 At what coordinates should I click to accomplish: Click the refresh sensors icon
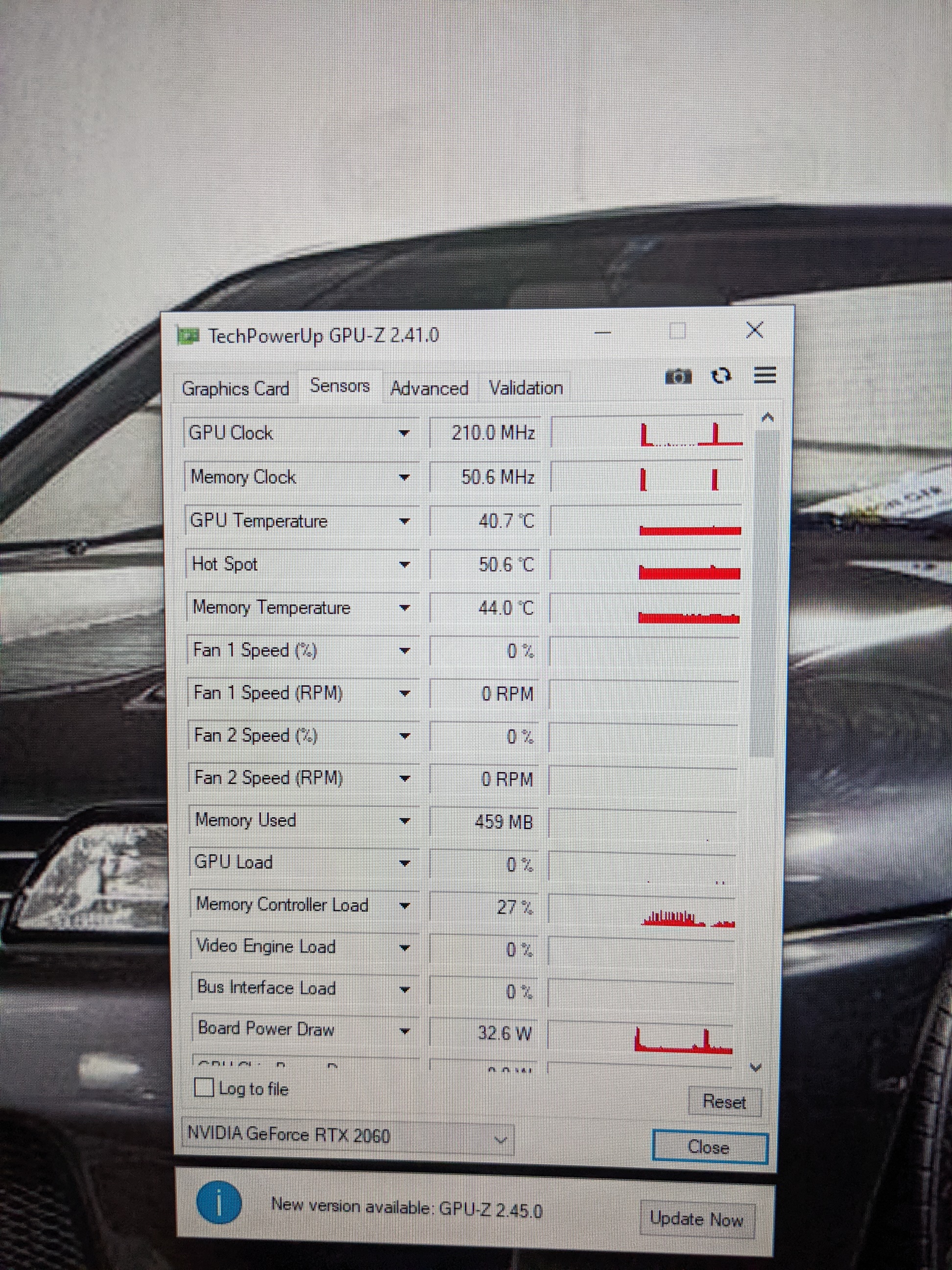[721, 376]
